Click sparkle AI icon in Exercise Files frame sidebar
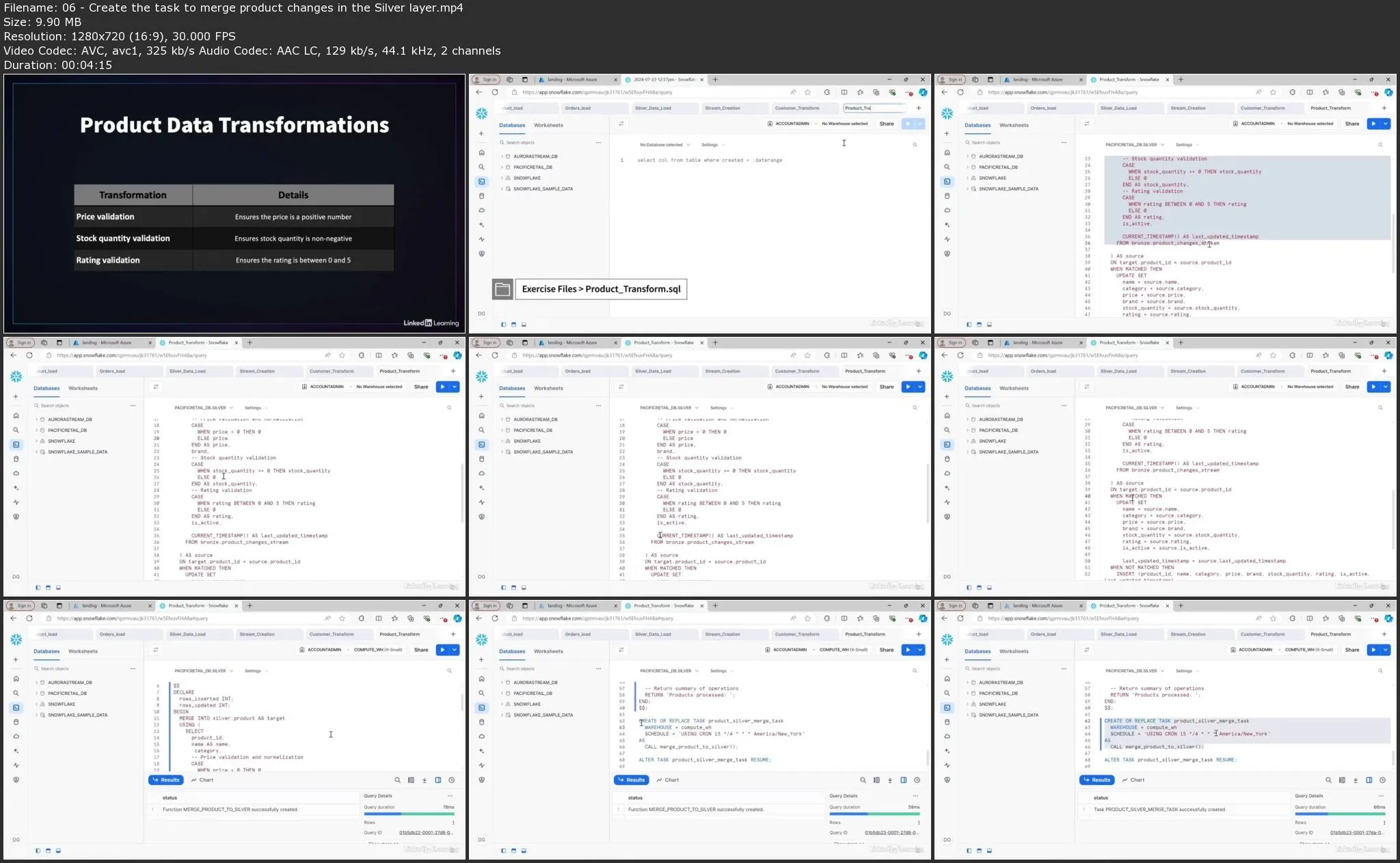1400x863 pixels. (x=481, y=225)
